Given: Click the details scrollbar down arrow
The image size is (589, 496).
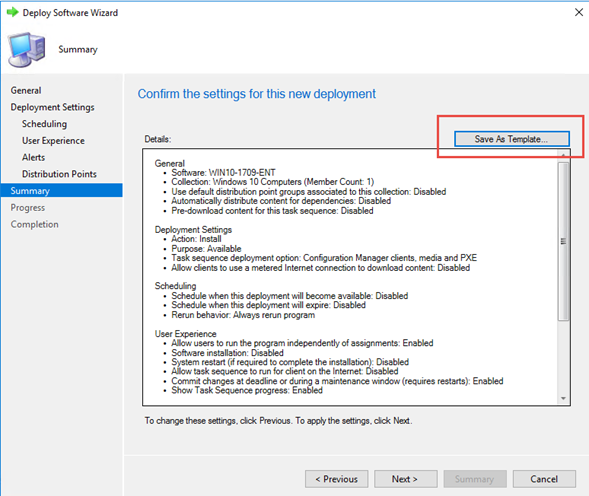Looking at the screenshot, I should coord(563,399).
